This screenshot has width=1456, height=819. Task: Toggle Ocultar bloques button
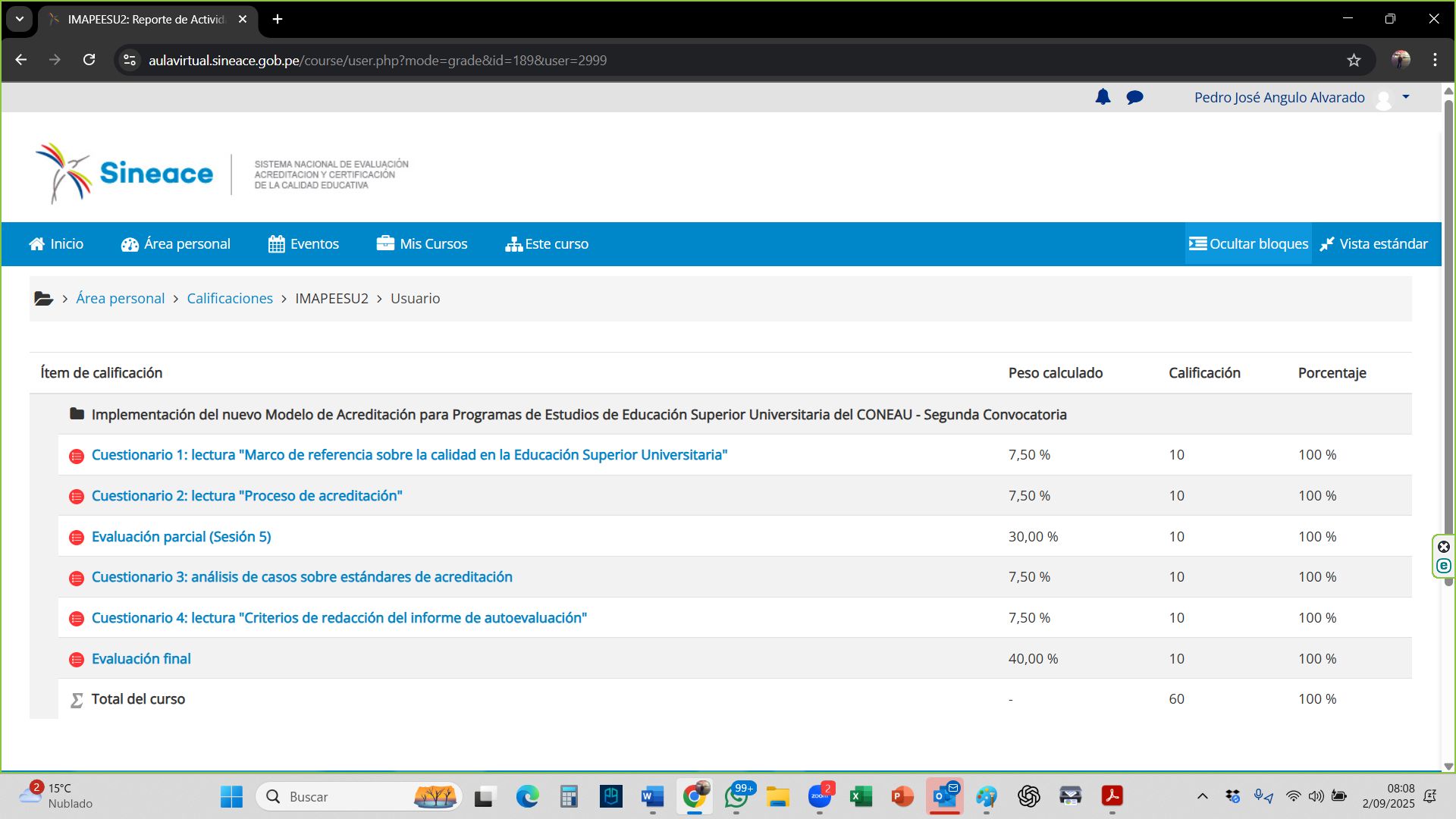(x=1248, y=244)
